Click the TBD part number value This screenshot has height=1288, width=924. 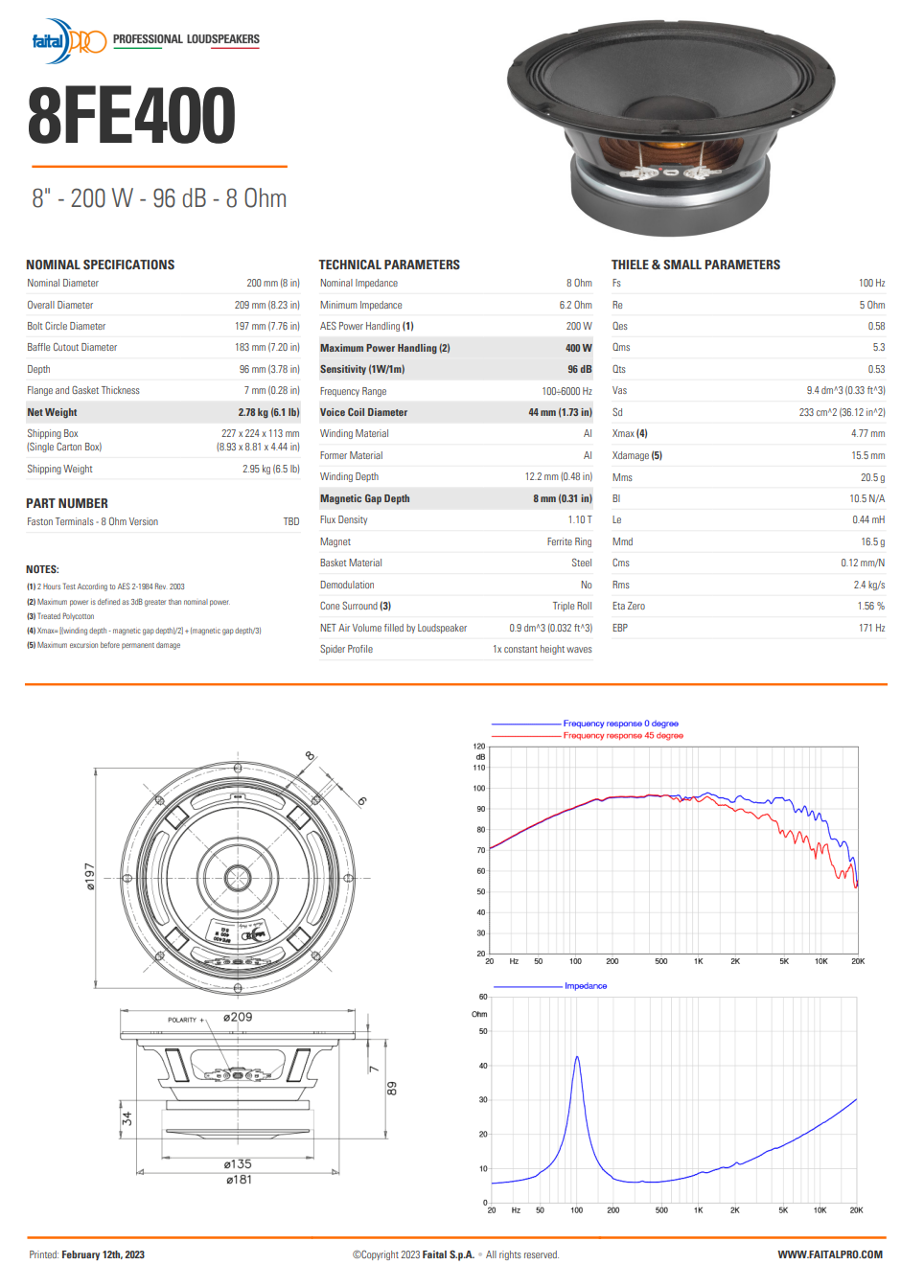[291, 522]
